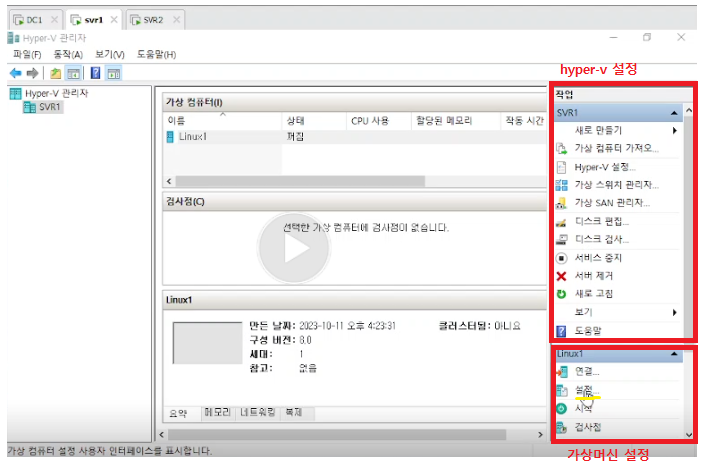Viewport: 703px width, 473px height.
Task: Click the Up one level folder icon
Action: pyautogui.click(x=56, y=73)
